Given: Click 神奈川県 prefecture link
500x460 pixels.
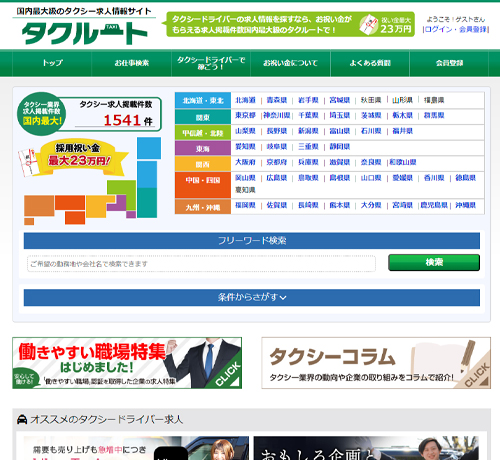Looking at the screenshot, I should pyautogui.click(x=277, y=115).
